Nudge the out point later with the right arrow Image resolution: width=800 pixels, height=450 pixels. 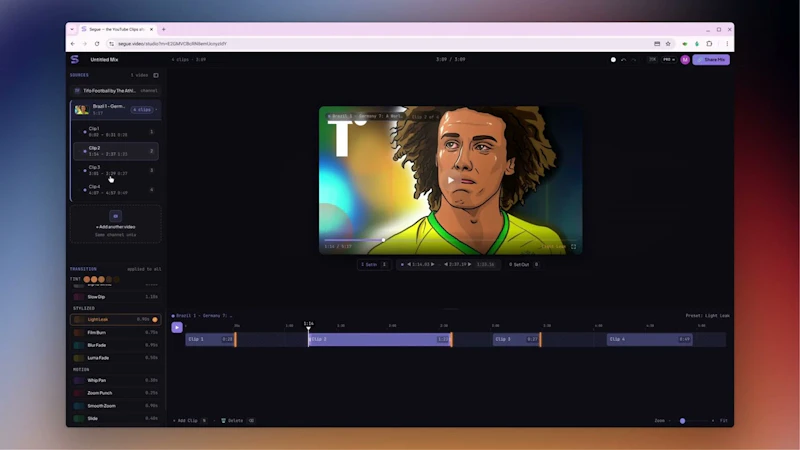(x=469, y=264)
